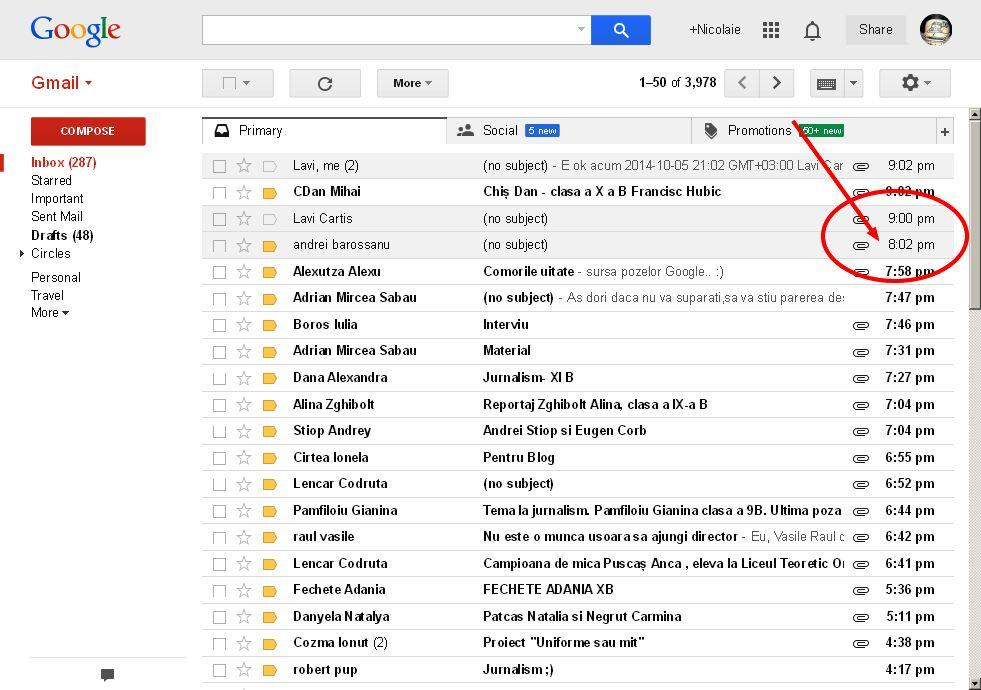Select the Boros Iulia email checkbox
The image size is (981, 690).
219,325
